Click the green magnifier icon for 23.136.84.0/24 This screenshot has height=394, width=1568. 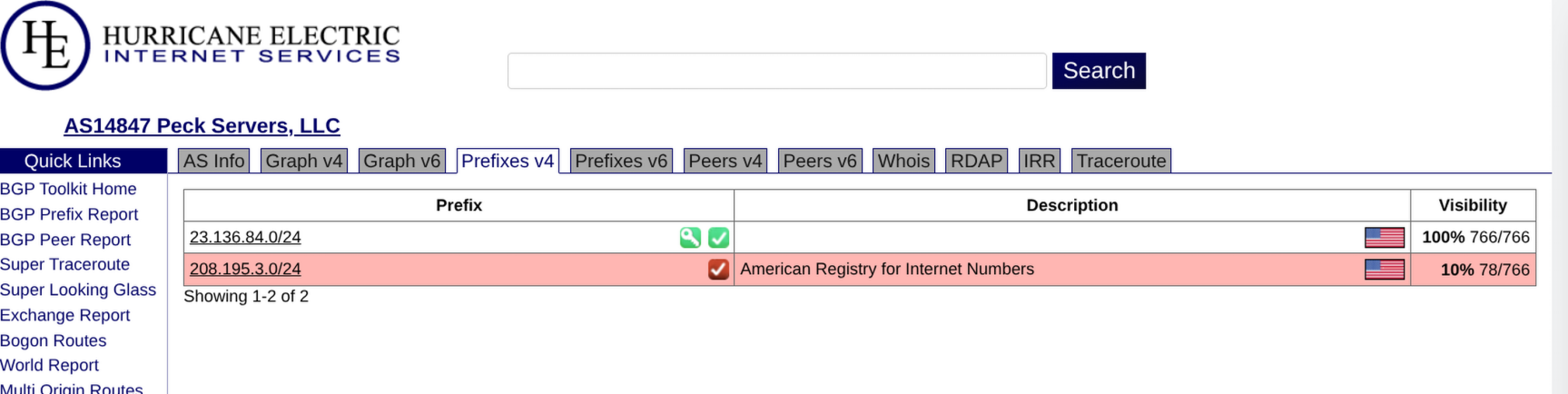[690, 238]
